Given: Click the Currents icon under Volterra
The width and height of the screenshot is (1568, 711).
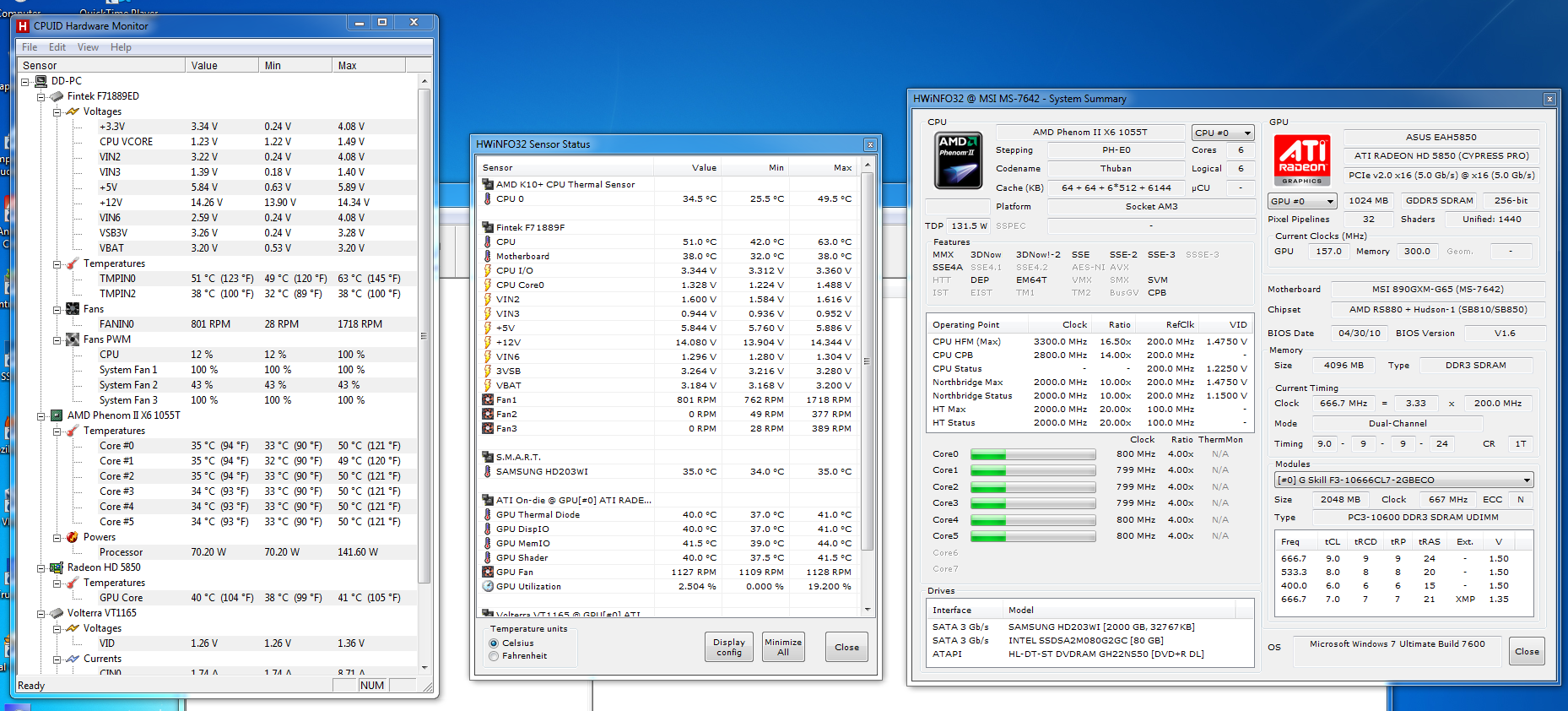Looking at the screenshot, I should coord(73,659).
